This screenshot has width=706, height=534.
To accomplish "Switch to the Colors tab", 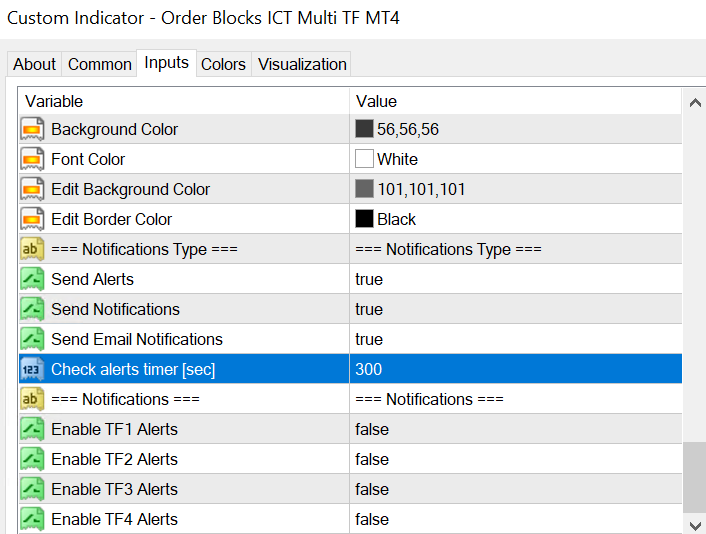I will point(223,64).
